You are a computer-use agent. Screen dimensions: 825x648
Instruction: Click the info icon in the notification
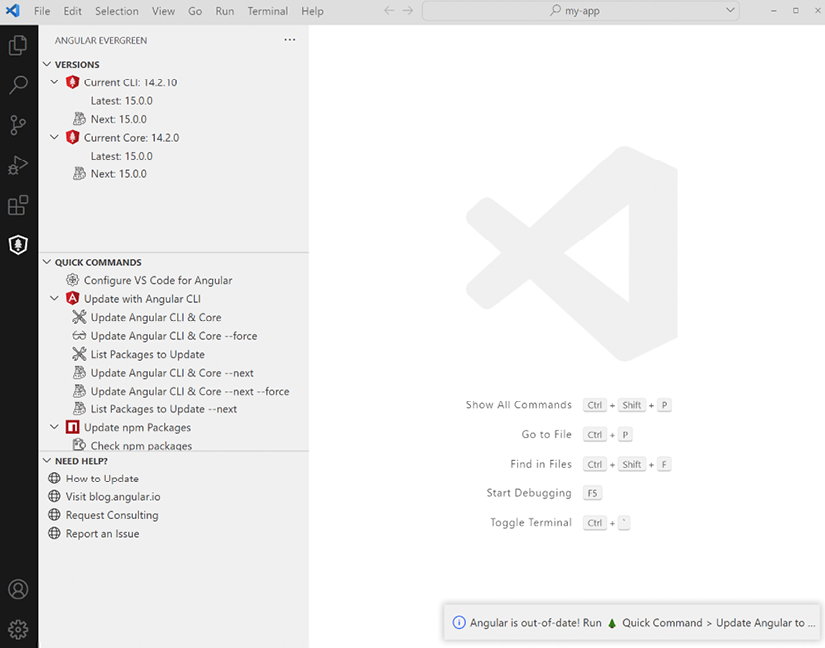point(459,623)
